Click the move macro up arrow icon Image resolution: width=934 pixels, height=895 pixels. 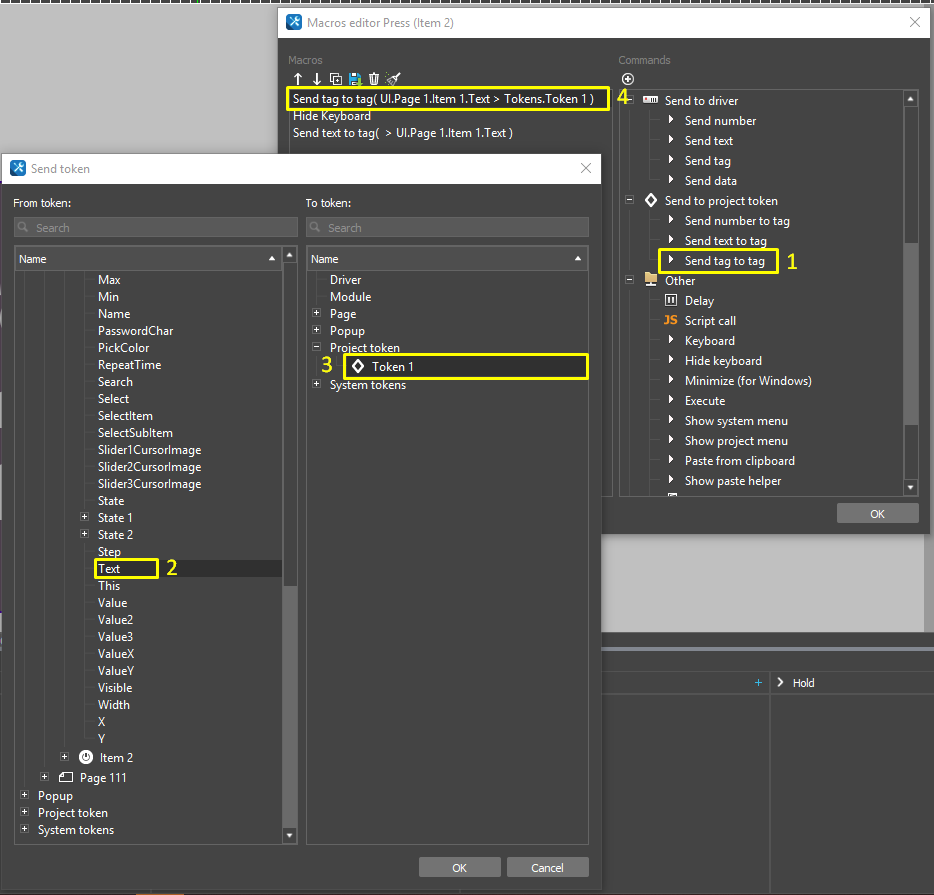pyautogui.click(x=298, y=79)
